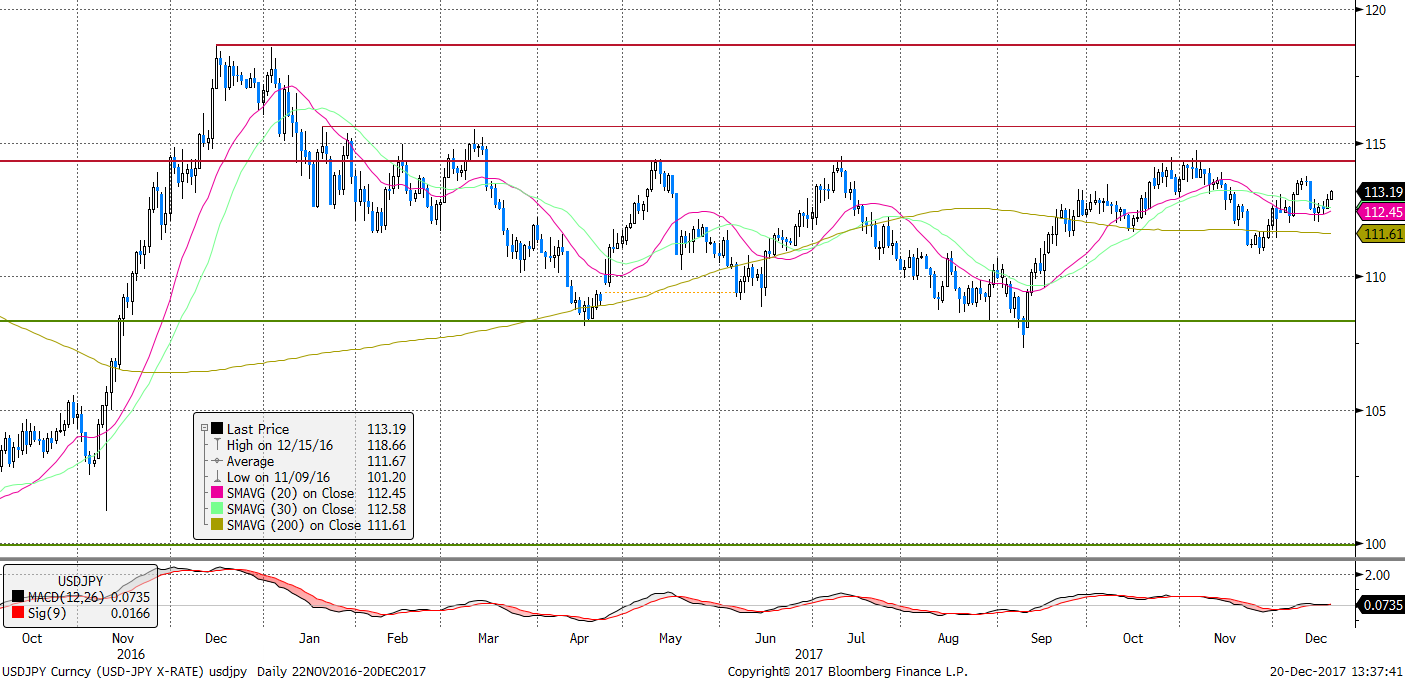Select 'Last Price' legend row text

tap(258, 428)
